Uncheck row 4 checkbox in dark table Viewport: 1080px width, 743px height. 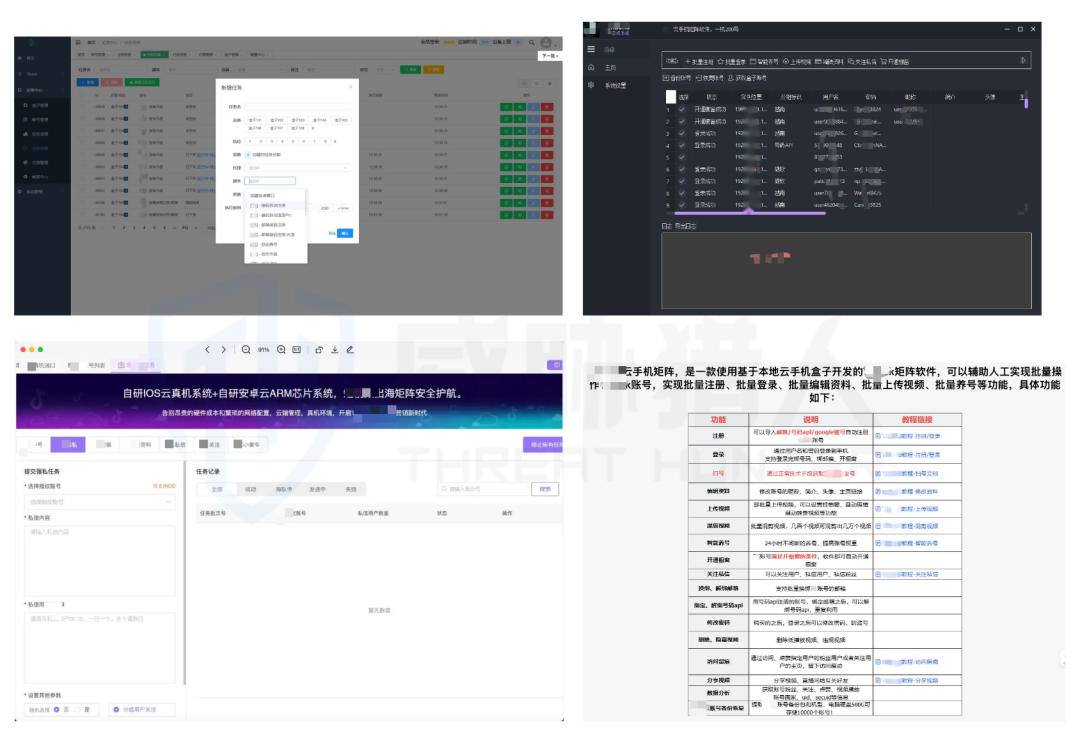[682, 145]
